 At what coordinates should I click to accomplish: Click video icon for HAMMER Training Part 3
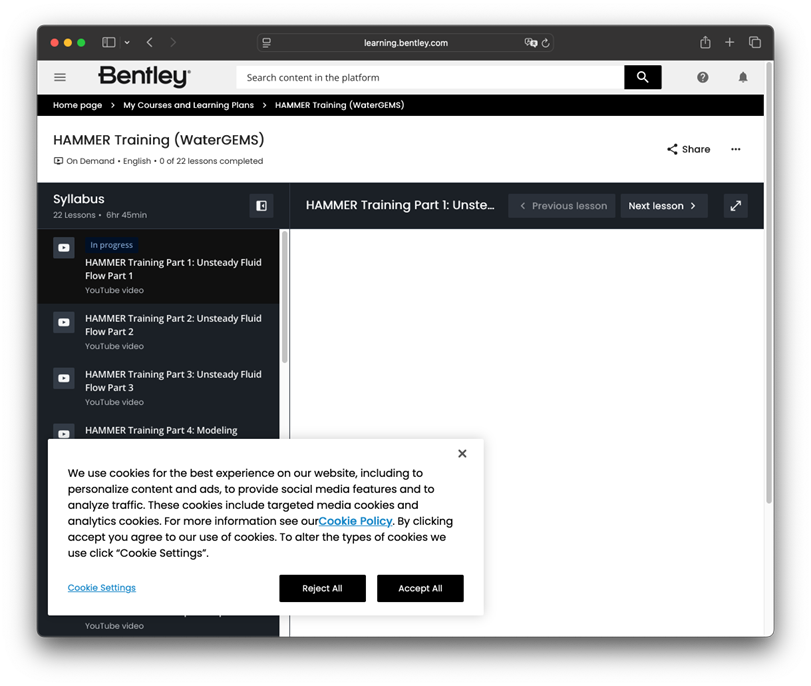tap(64, 378)
